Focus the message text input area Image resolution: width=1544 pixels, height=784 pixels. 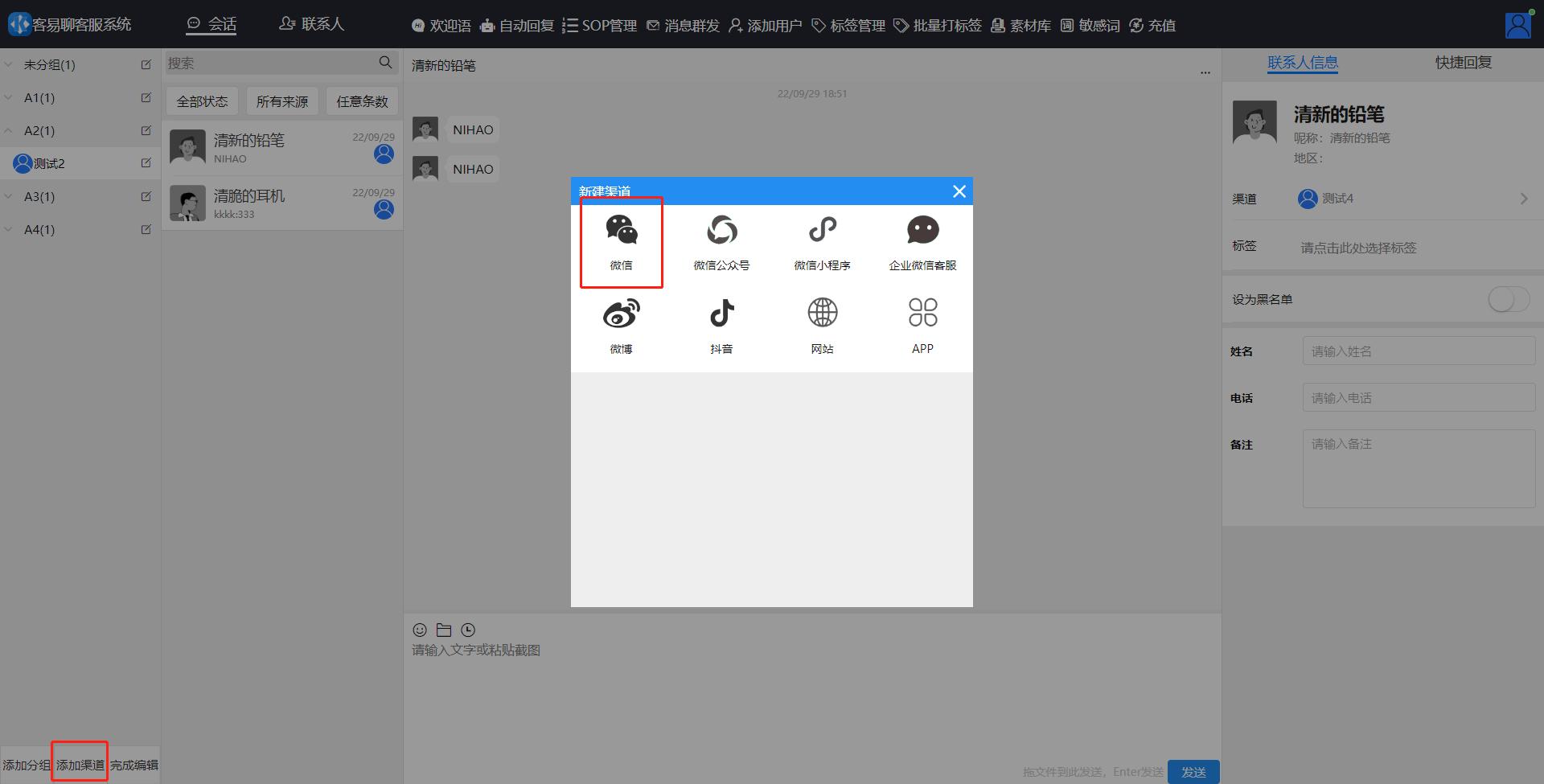click(812, 700)
